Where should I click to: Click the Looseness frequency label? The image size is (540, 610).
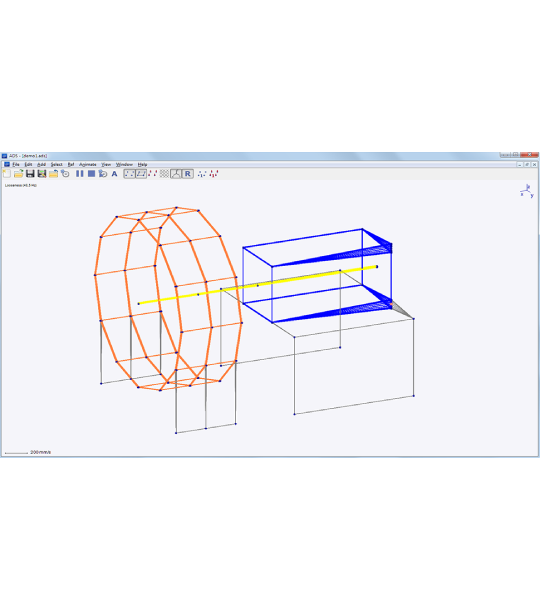(21, 185)
